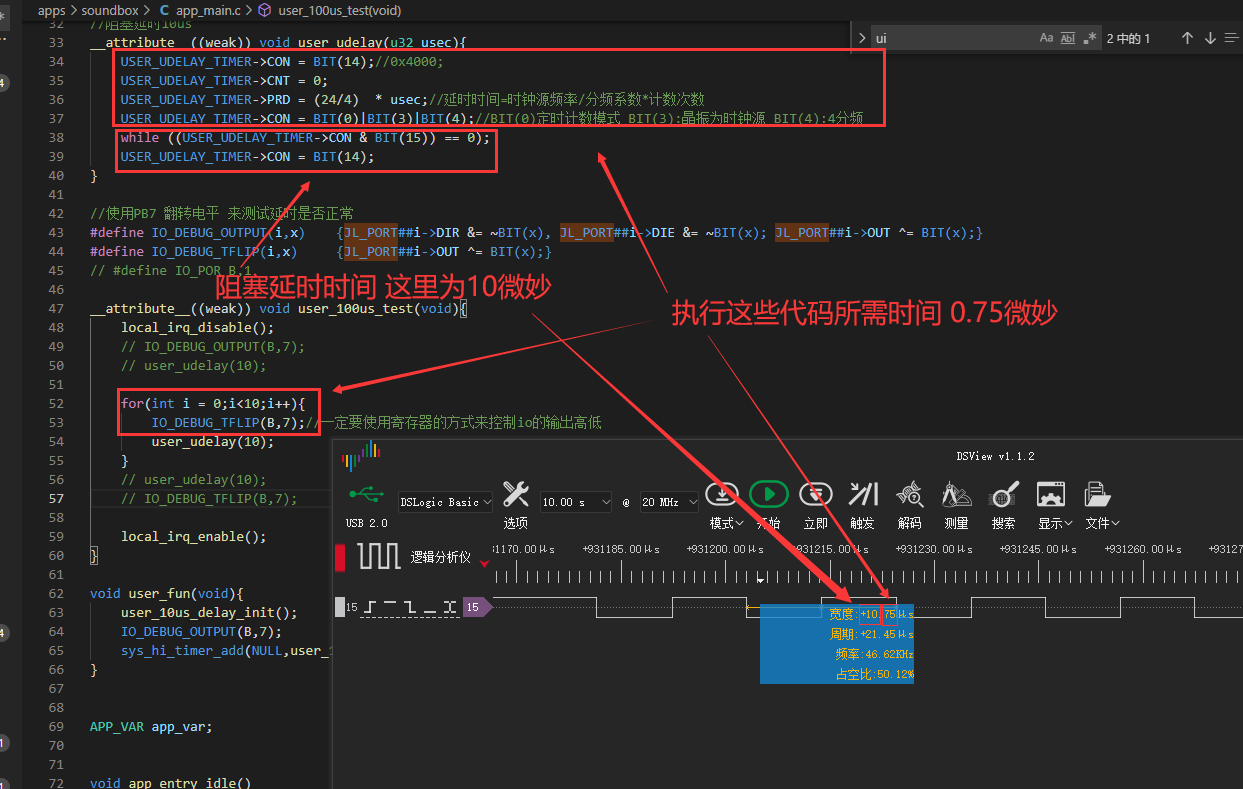This screenshot has width=1243, height=789.
Task: Open the 搜索 search tool in DSView
Action: tap(1003, 494)
